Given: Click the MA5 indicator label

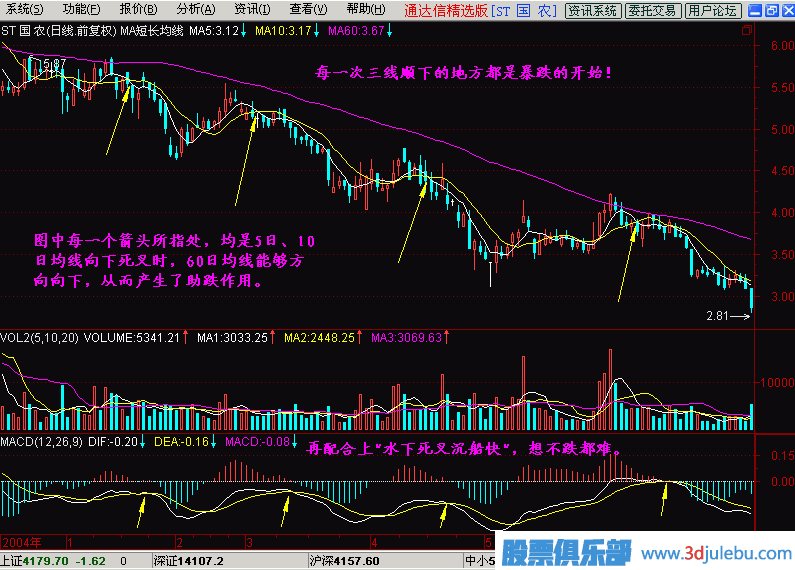Looking at the screenshot, I should click(x=214, y=31).
